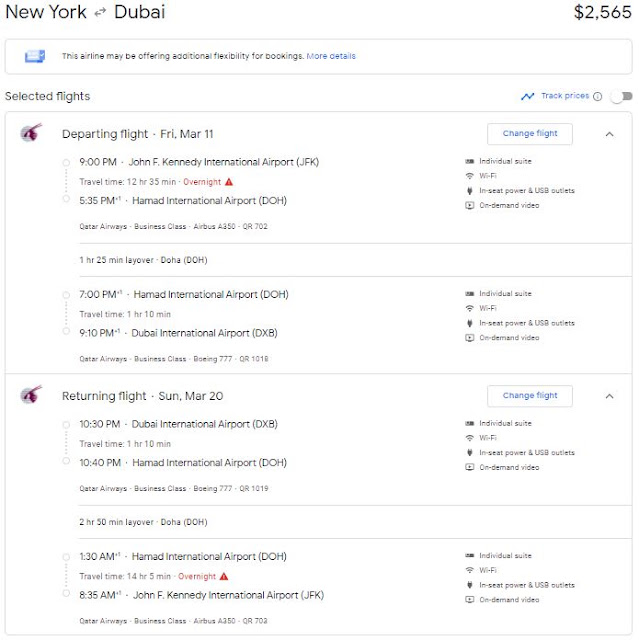Click the Departing flight Fri, Mar 11 header
The height and width of the screenshot is (640, 639).
138,134
